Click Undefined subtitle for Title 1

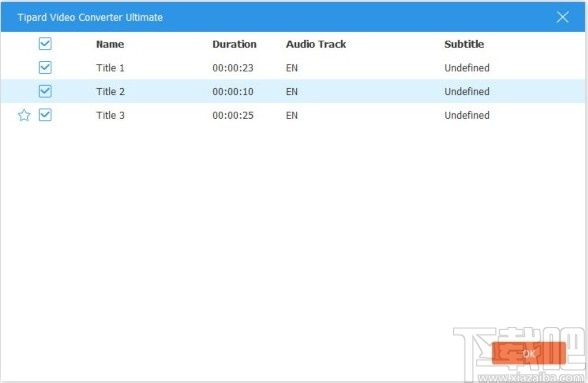[x=467, y=68]
